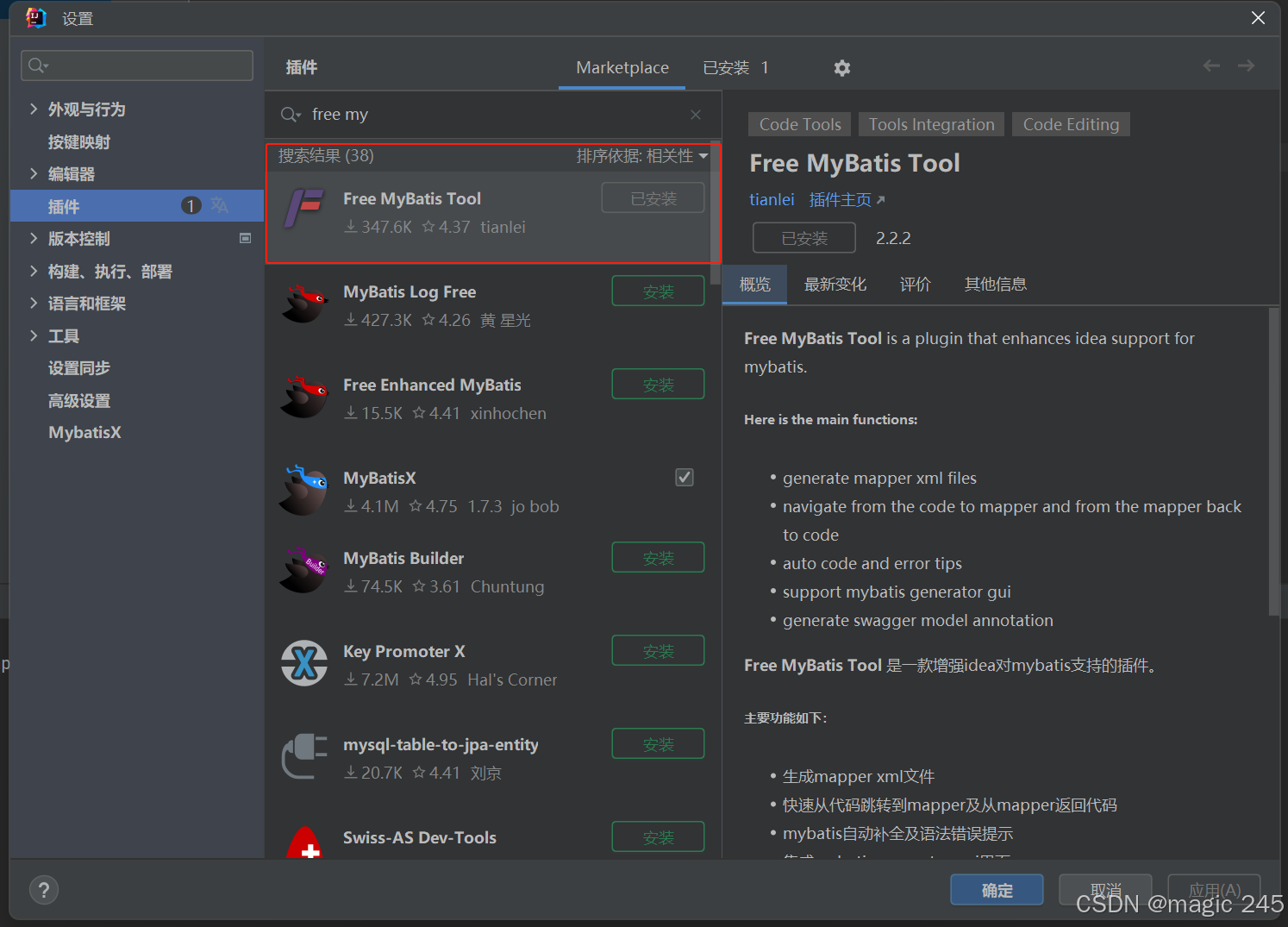This screenshot has height=927, width=1288.
Task: Select the 插件 settings item
Action: click(x=137, y=206)
